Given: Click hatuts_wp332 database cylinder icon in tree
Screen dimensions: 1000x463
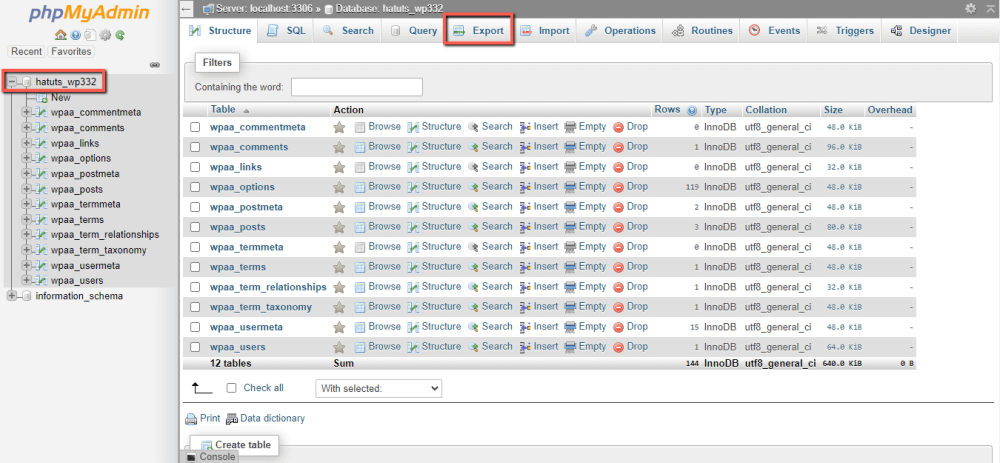Looking at the screenshot, I should coord(27,82).
